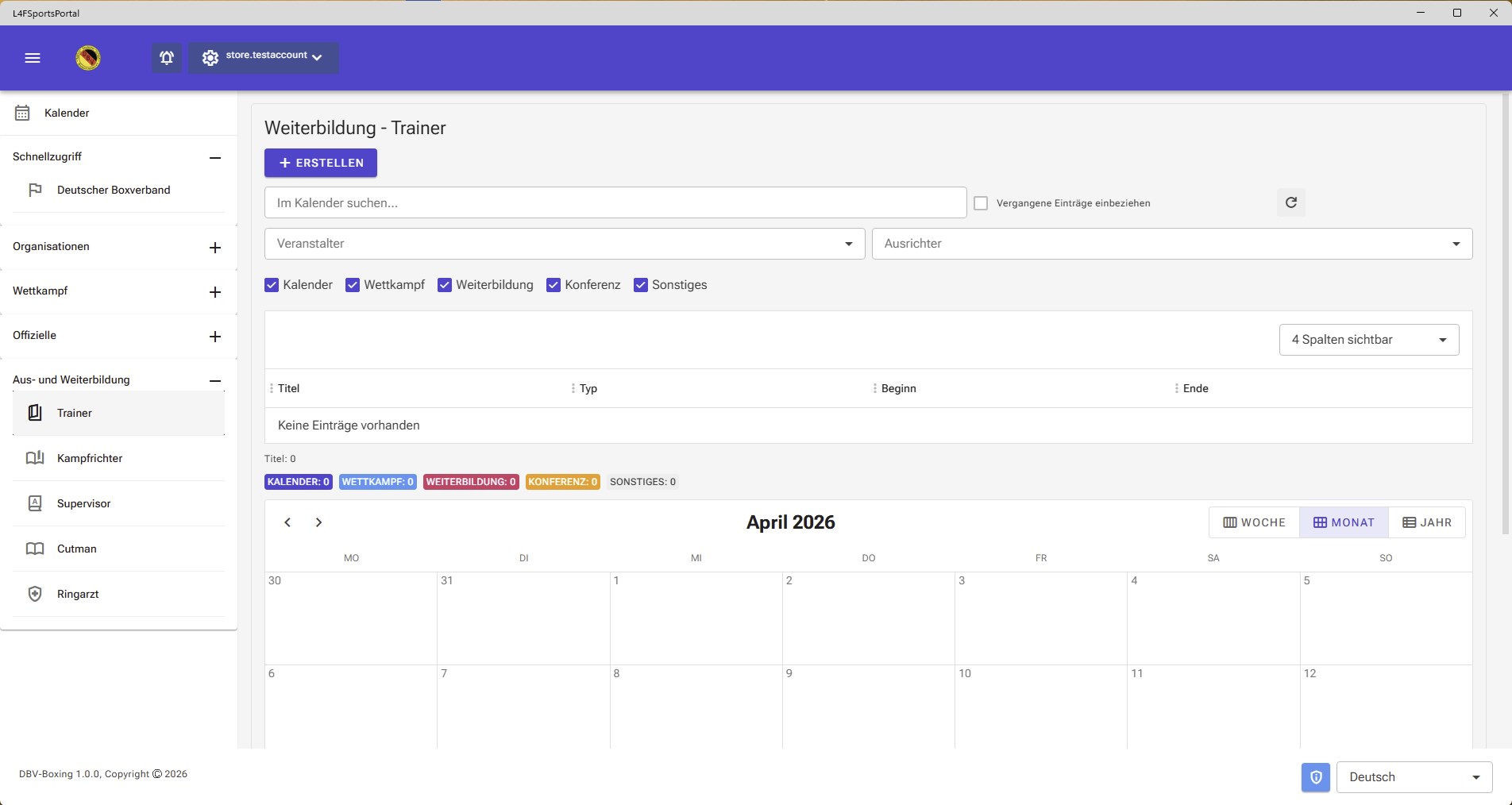Switch calendar to Jahr view
This screenshot has height=805, width=1512.
1427,522
